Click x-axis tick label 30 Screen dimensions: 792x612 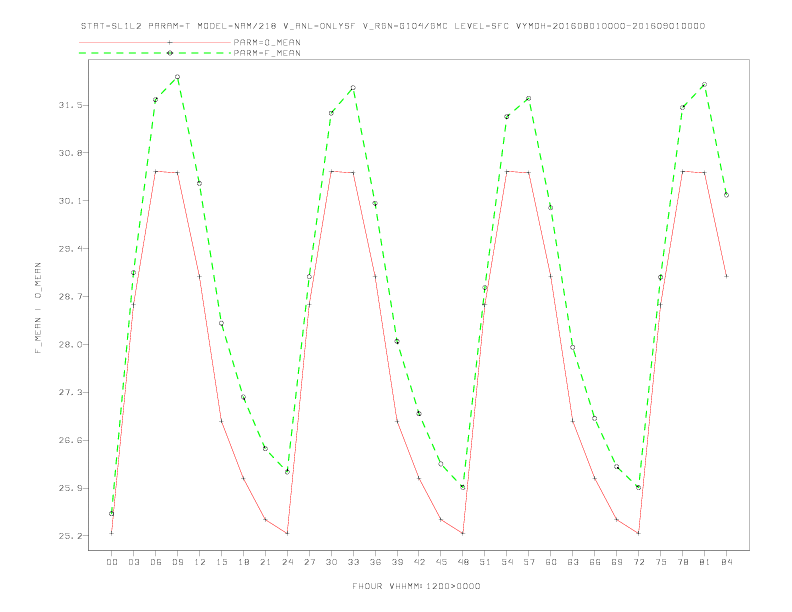click(331, 562)
